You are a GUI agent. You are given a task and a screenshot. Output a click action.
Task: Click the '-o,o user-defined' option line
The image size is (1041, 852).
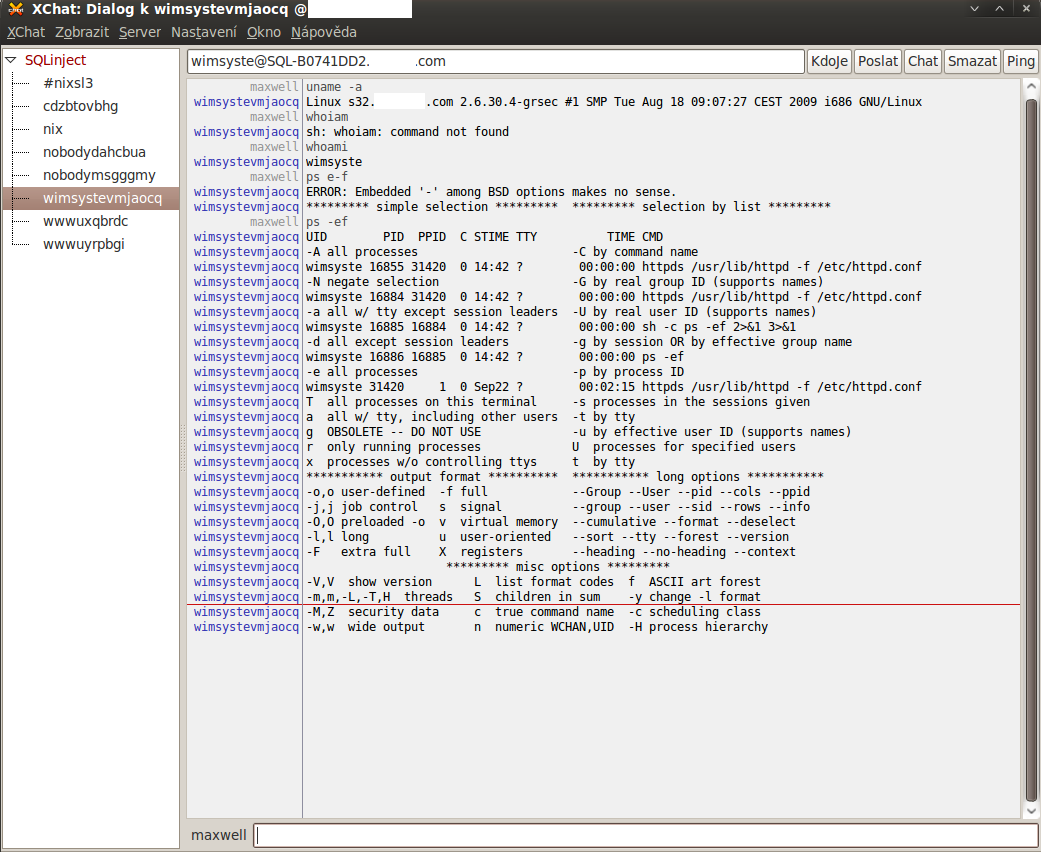point(558,492)
